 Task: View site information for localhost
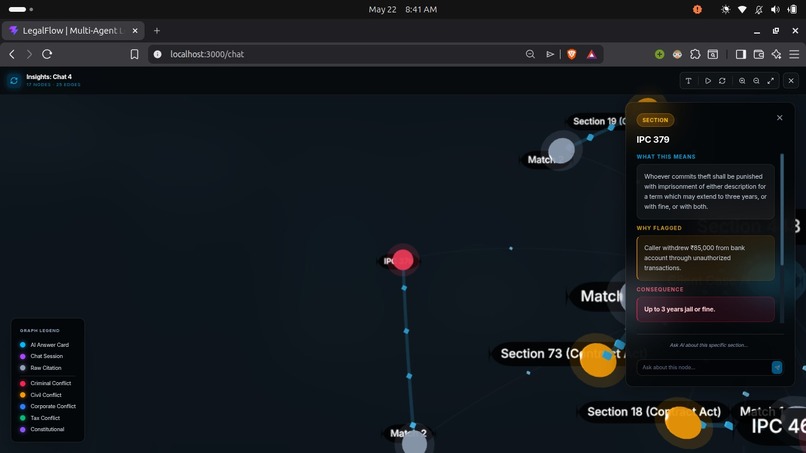[x=158, y=54]
